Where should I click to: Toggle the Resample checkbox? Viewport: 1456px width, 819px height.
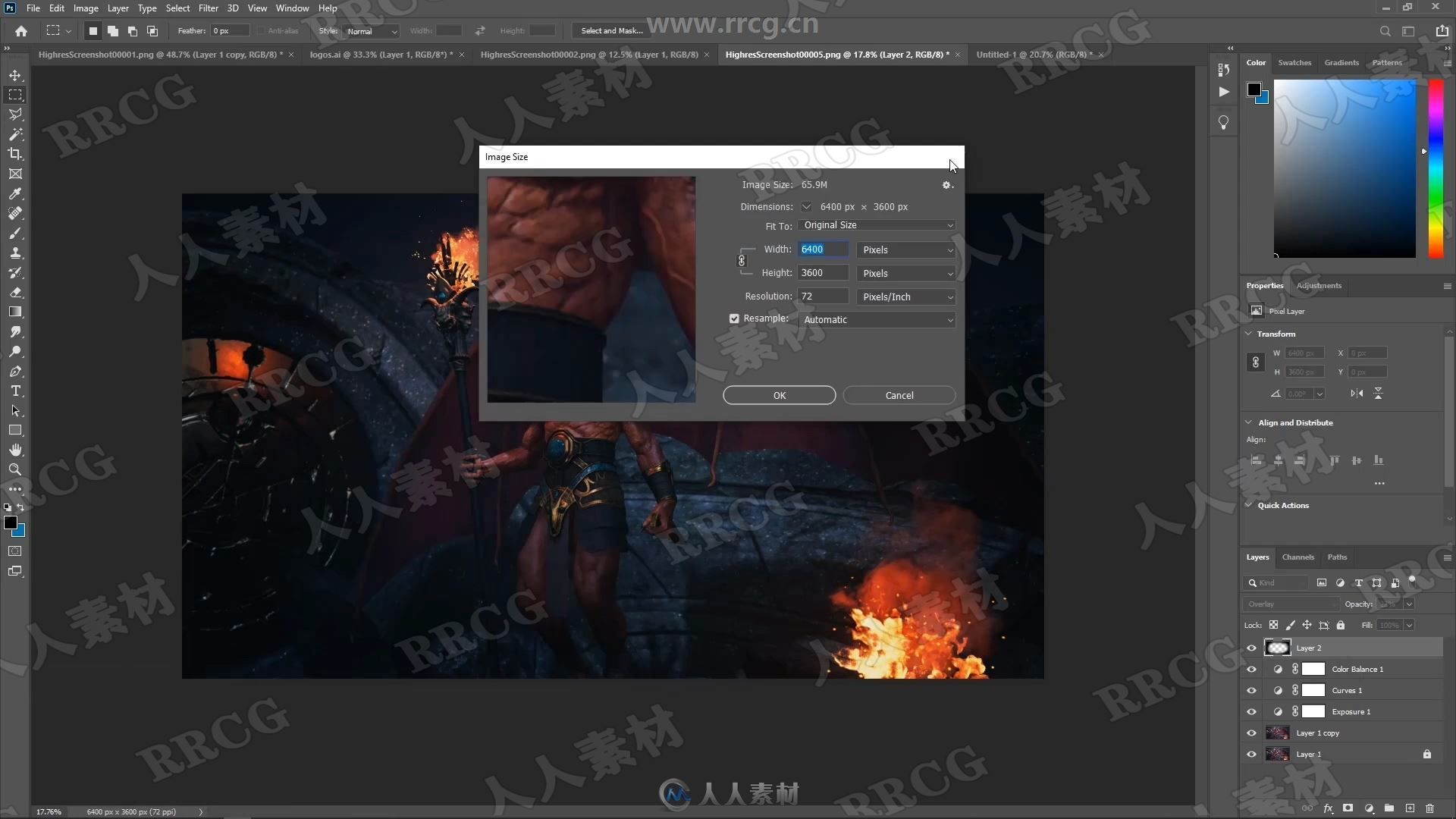point(734,318)
